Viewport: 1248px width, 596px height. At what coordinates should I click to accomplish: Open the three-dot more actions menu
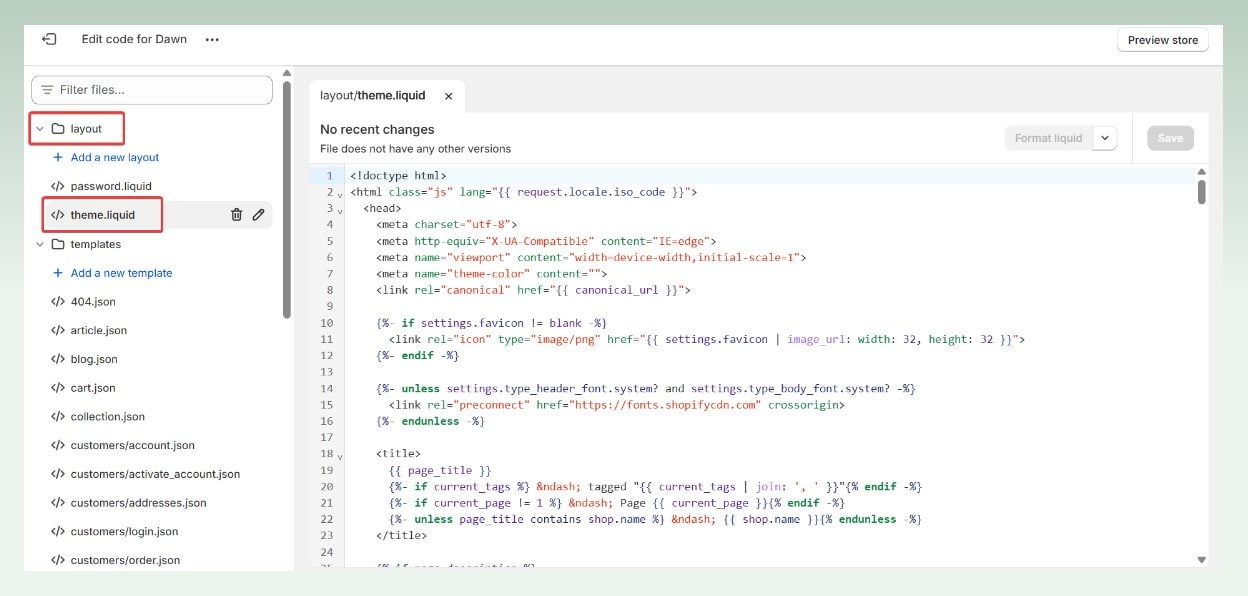tap(212, 40)
